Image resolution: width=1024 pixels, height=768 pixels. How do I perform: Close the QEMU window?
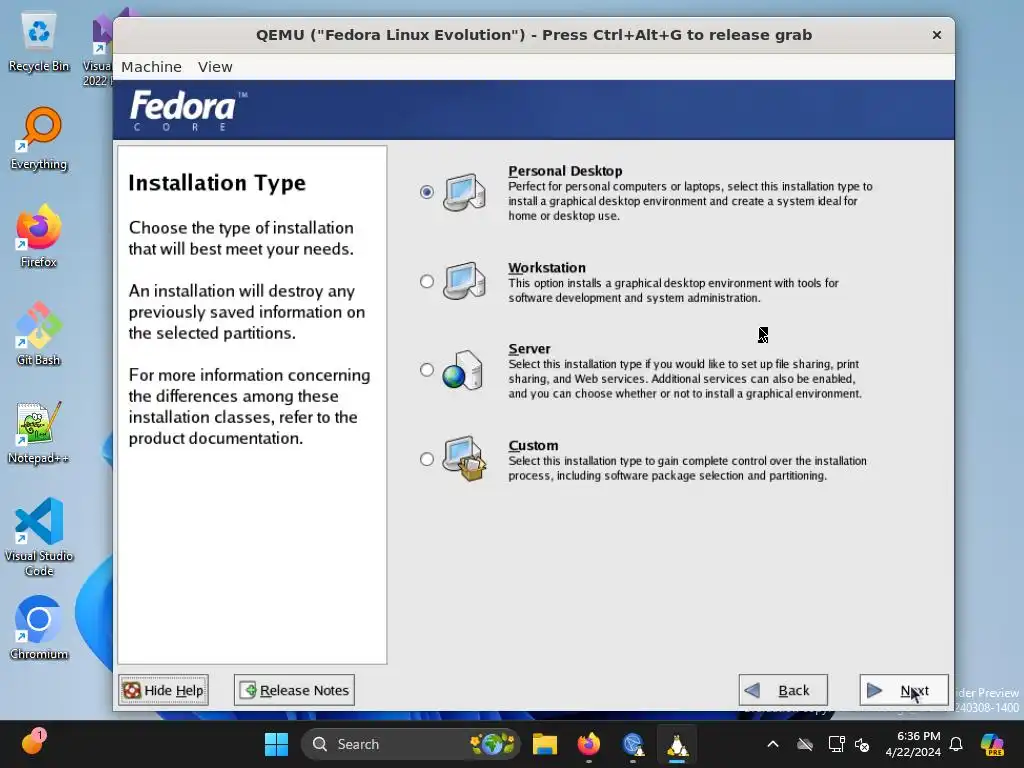[936, 35]
